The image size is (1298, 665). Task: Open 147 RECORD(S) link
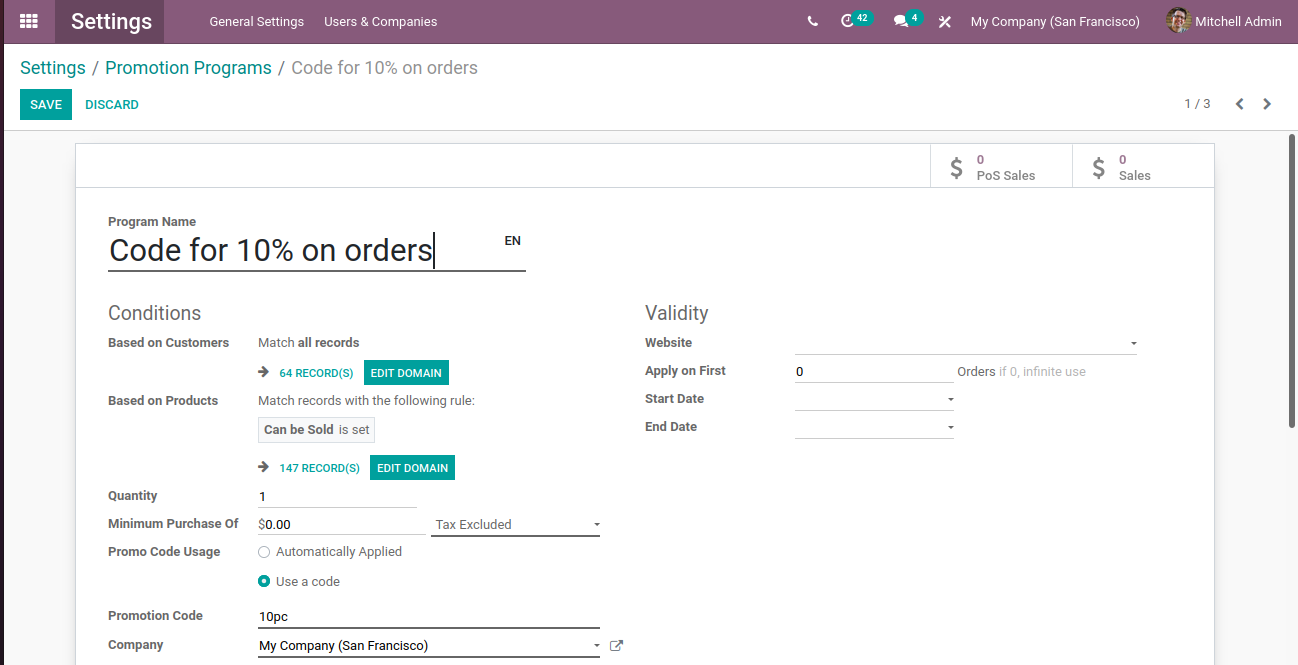pyautogui.click(x=319, y=468)
